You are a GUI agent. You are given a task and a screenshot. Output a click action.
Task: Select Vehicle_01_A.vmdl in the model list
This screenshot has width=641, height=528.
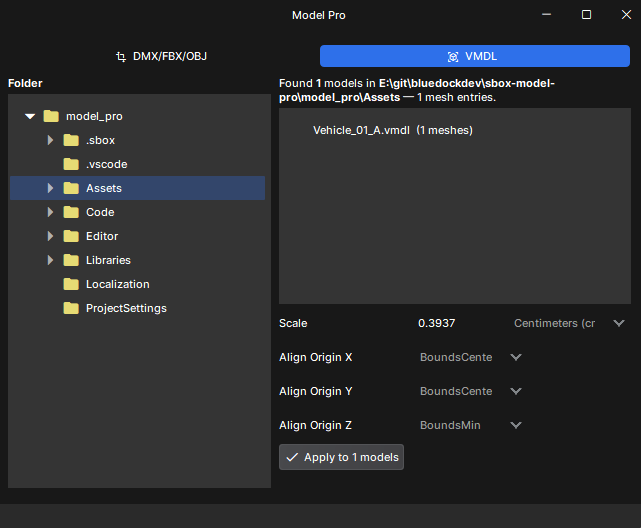point(392,130)
